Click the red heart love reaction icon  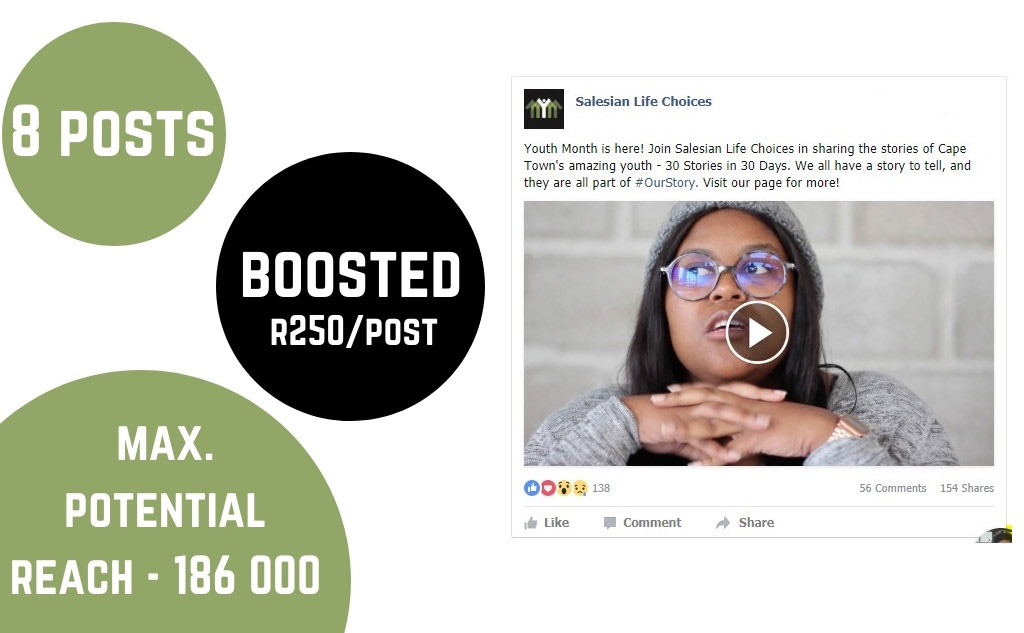(548, 488)
